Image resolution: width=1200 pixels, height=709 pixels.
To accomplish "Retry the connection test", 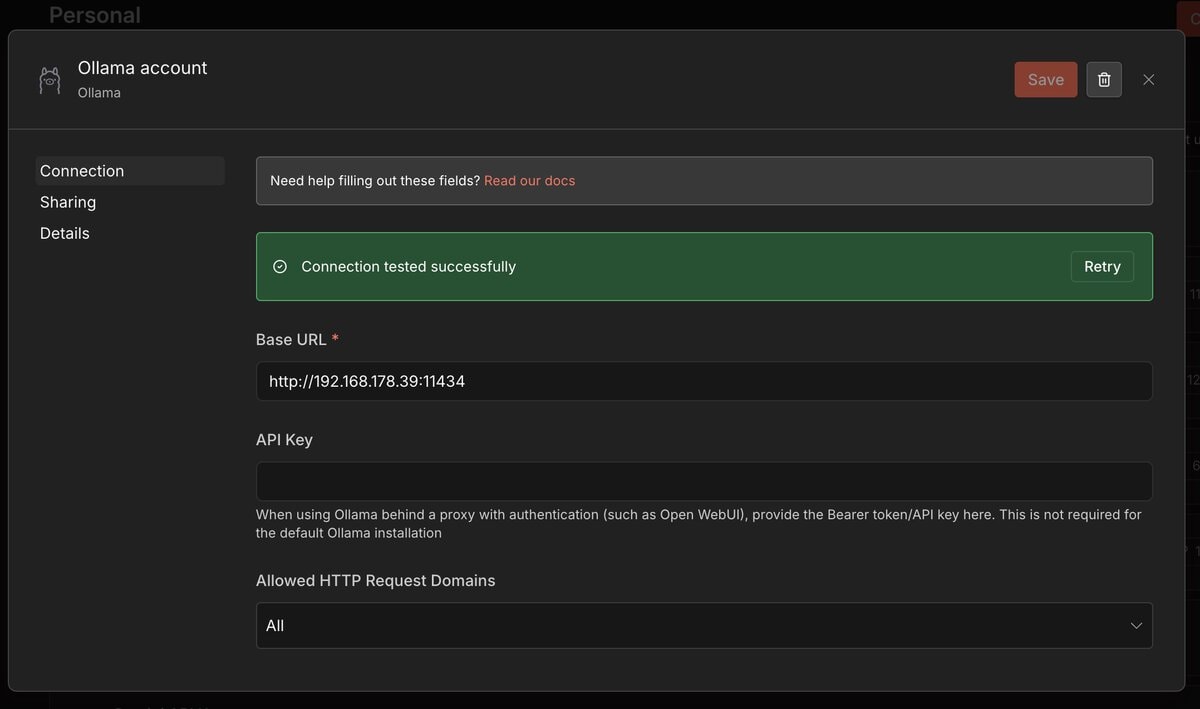I will pos(1102,267).
